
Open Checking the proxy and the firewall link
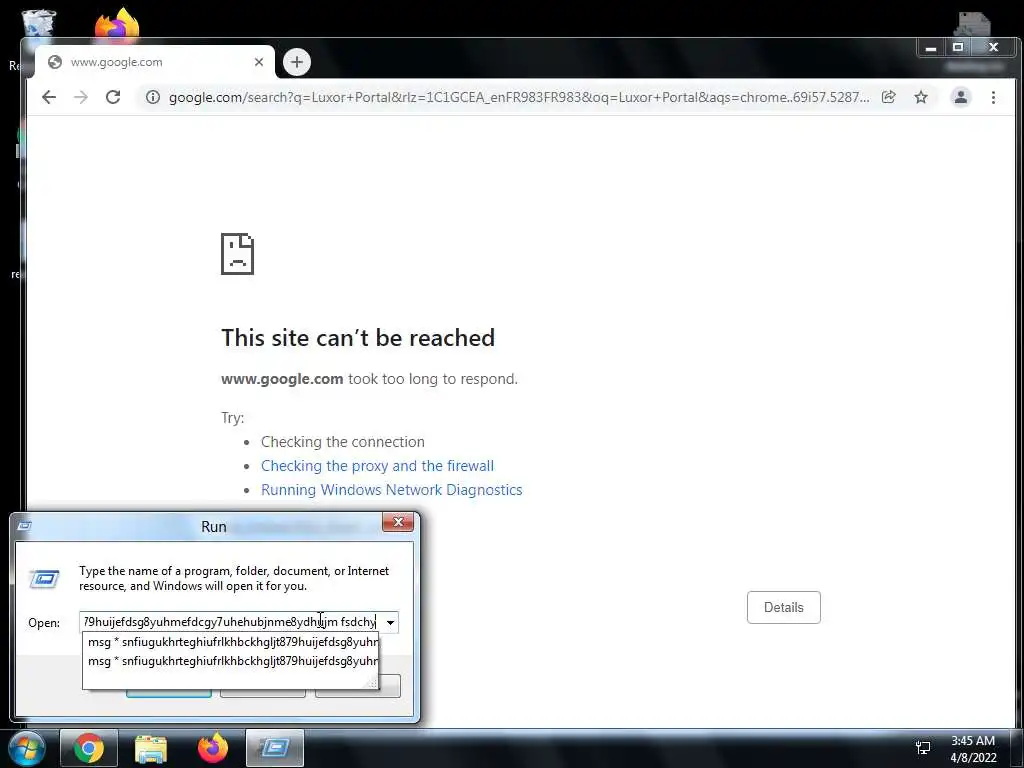377,466
